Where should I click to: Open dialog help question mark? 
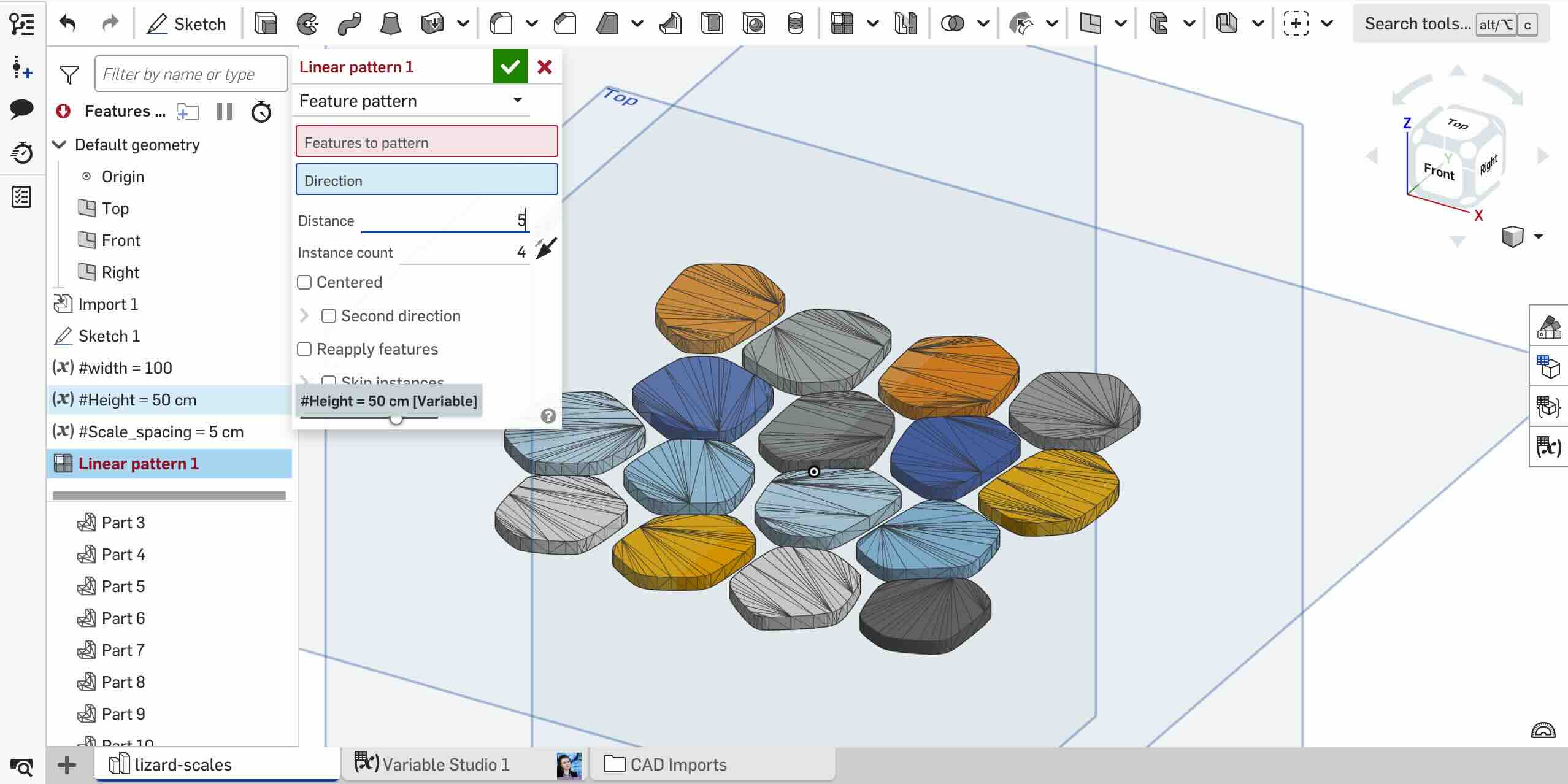tap(548, 416)
